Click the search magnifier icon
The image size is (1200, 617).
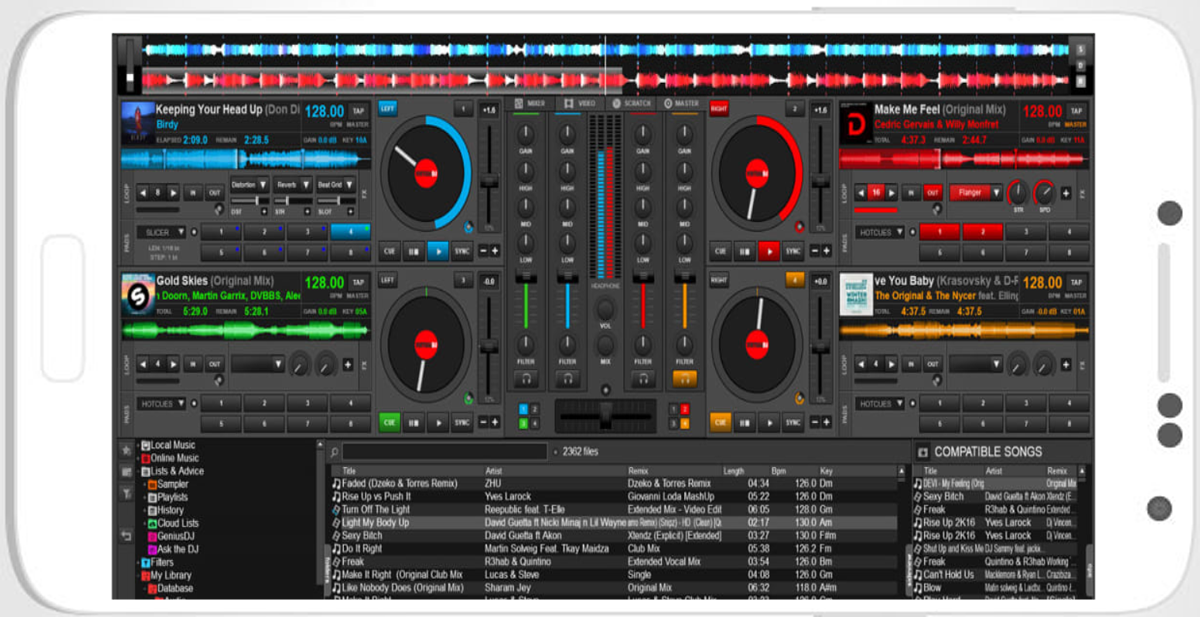click(x=336, y=452)
